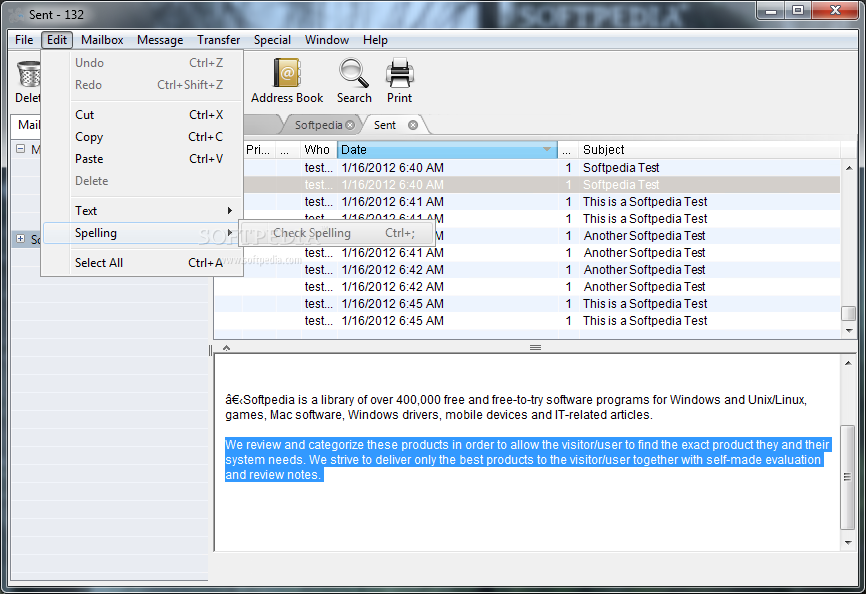Screen dimensions: 866x594
Task: Click Check Spelling in the submenu
Action: [x=337, y=233]
